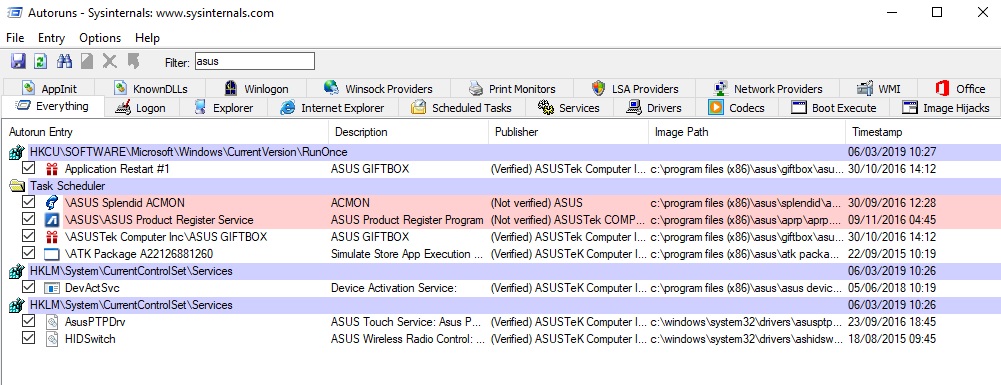
Task: Open the Print Monitors tab
Action: [512, 89]
